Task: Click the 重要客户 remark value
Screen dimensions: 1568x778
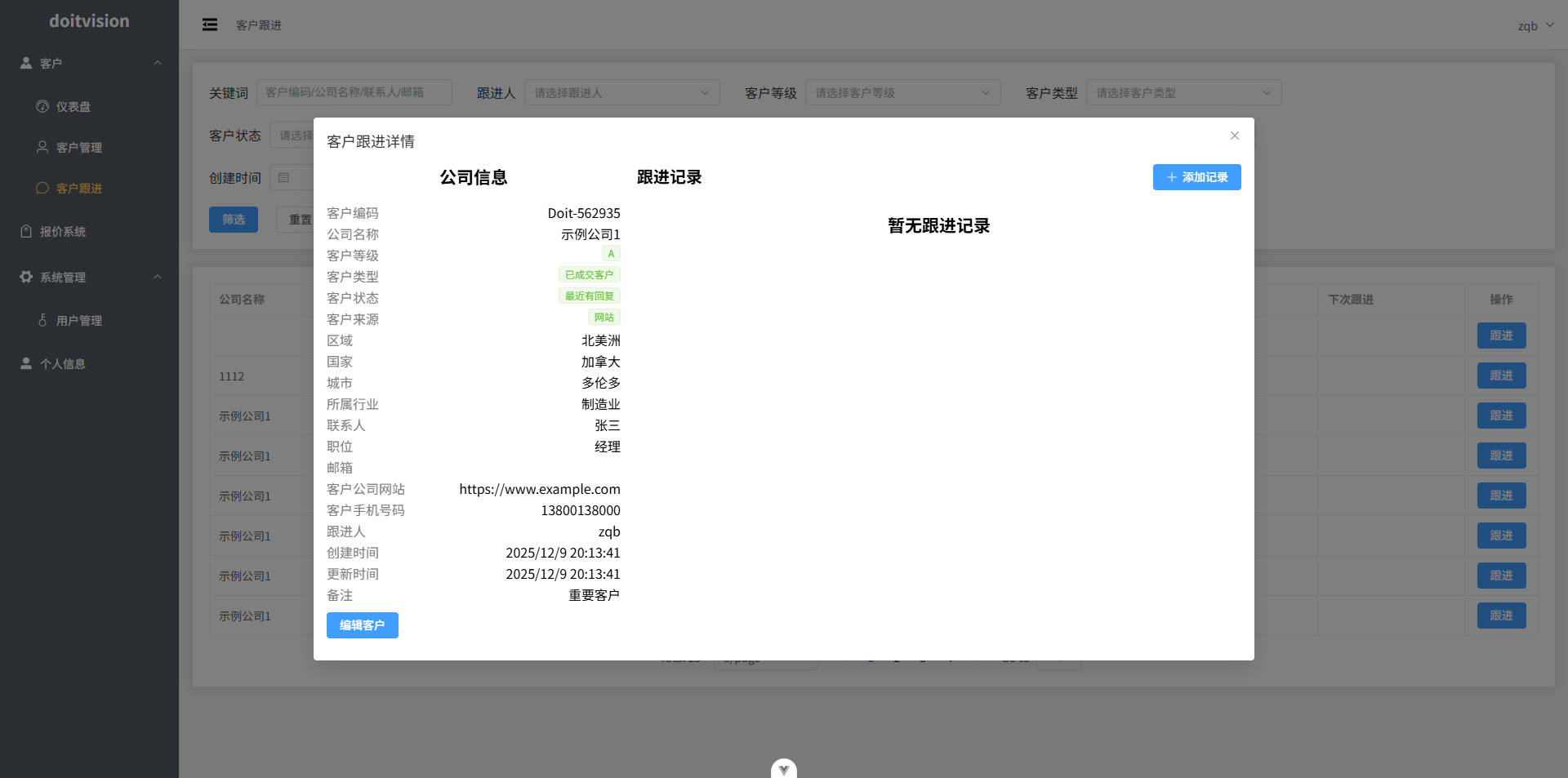Action: 594,595
